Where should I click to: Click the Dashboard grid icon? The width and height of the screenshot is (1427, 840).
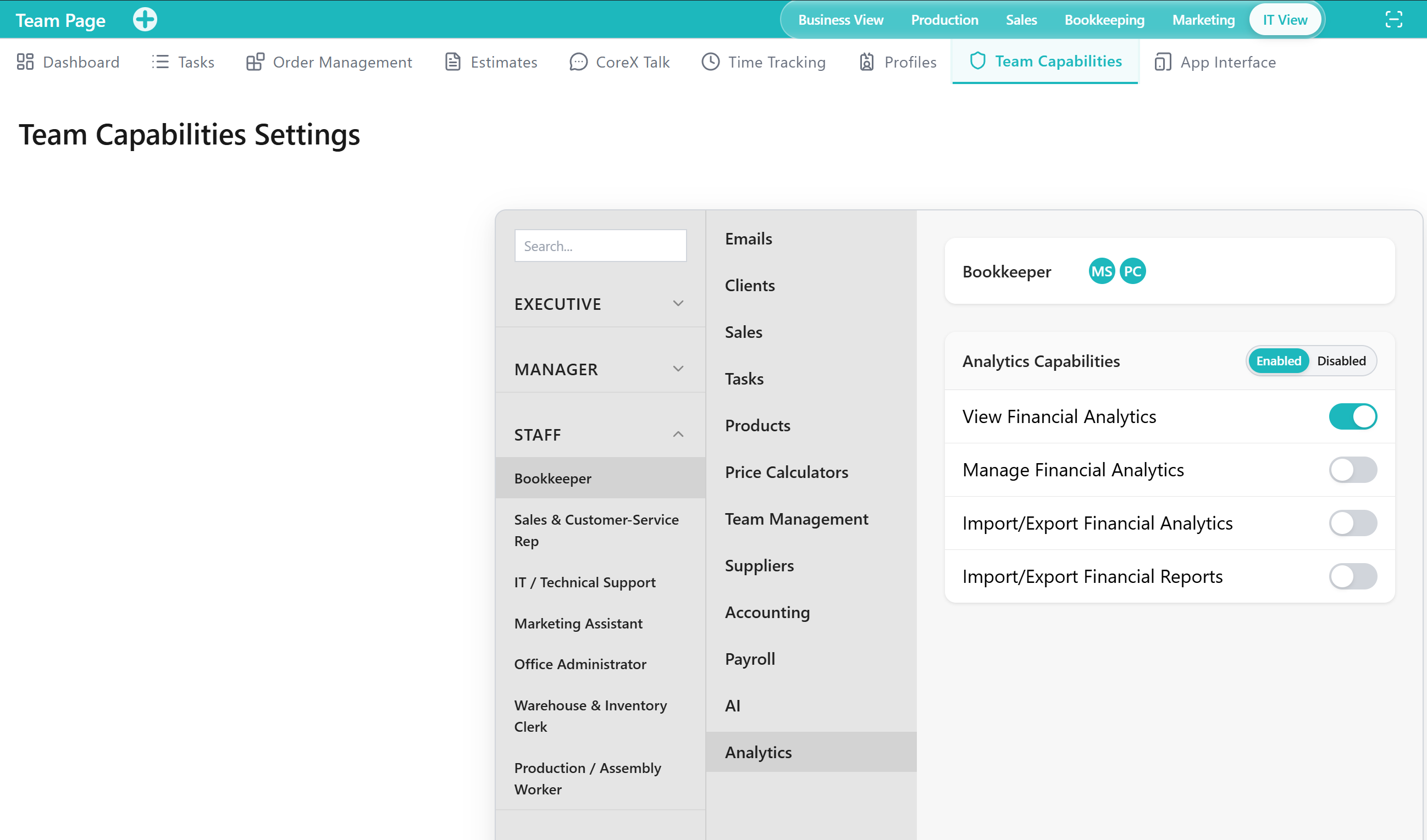25,62
